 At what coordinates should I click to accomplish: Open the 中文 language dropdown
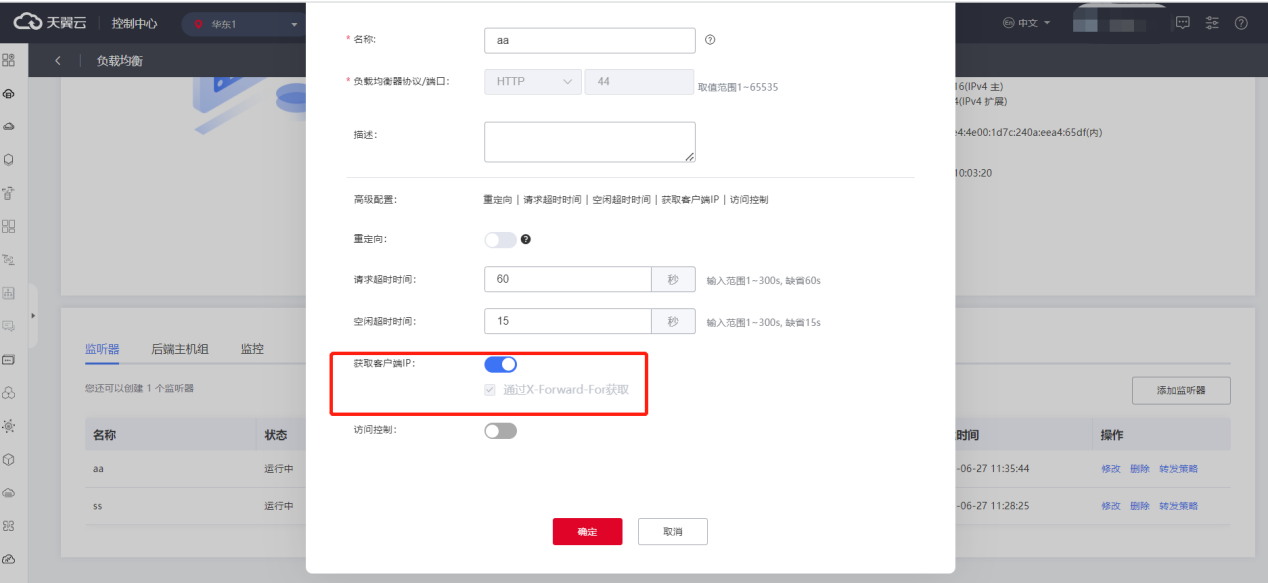(x=1025, y=23)
